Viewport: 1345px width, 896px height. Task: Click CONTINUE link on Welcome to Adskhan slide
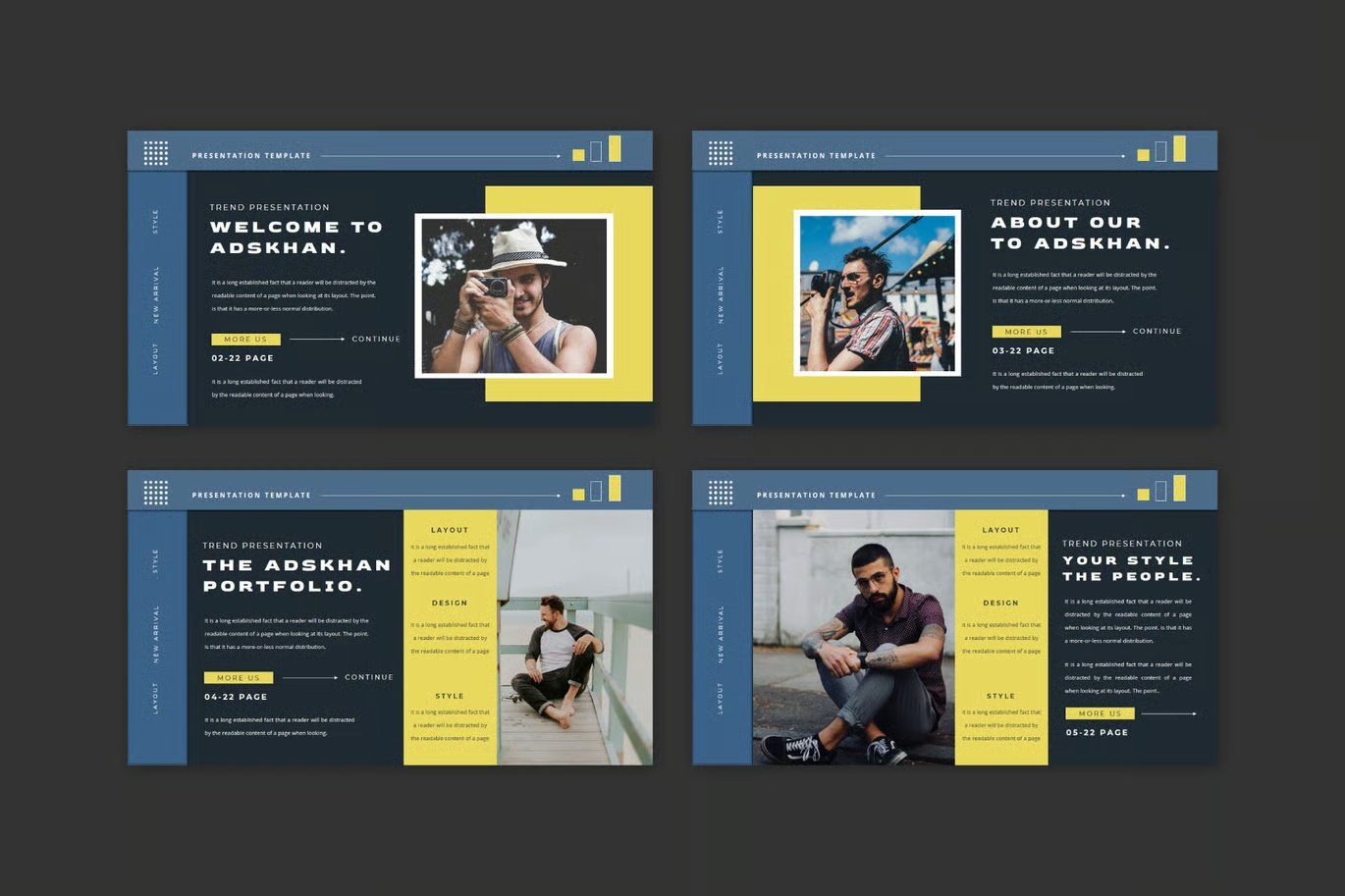tap(376, 340)
